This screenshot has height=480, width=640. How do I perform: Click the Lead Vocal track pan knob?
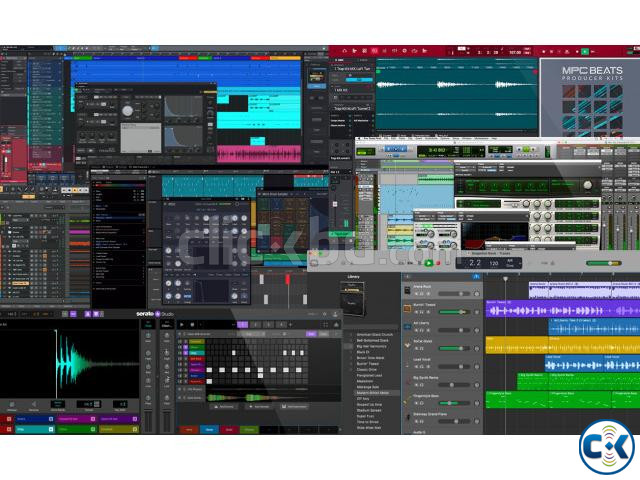pos(476,367)
